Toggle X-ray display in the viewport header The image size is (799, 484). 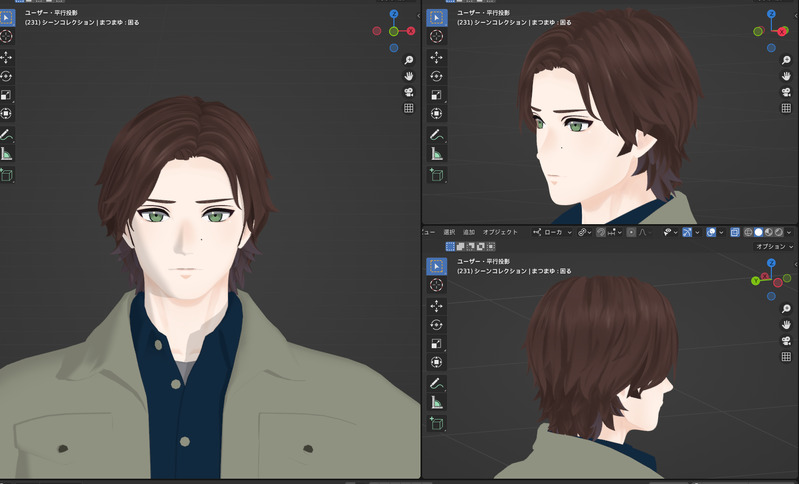tap(735, 232)
